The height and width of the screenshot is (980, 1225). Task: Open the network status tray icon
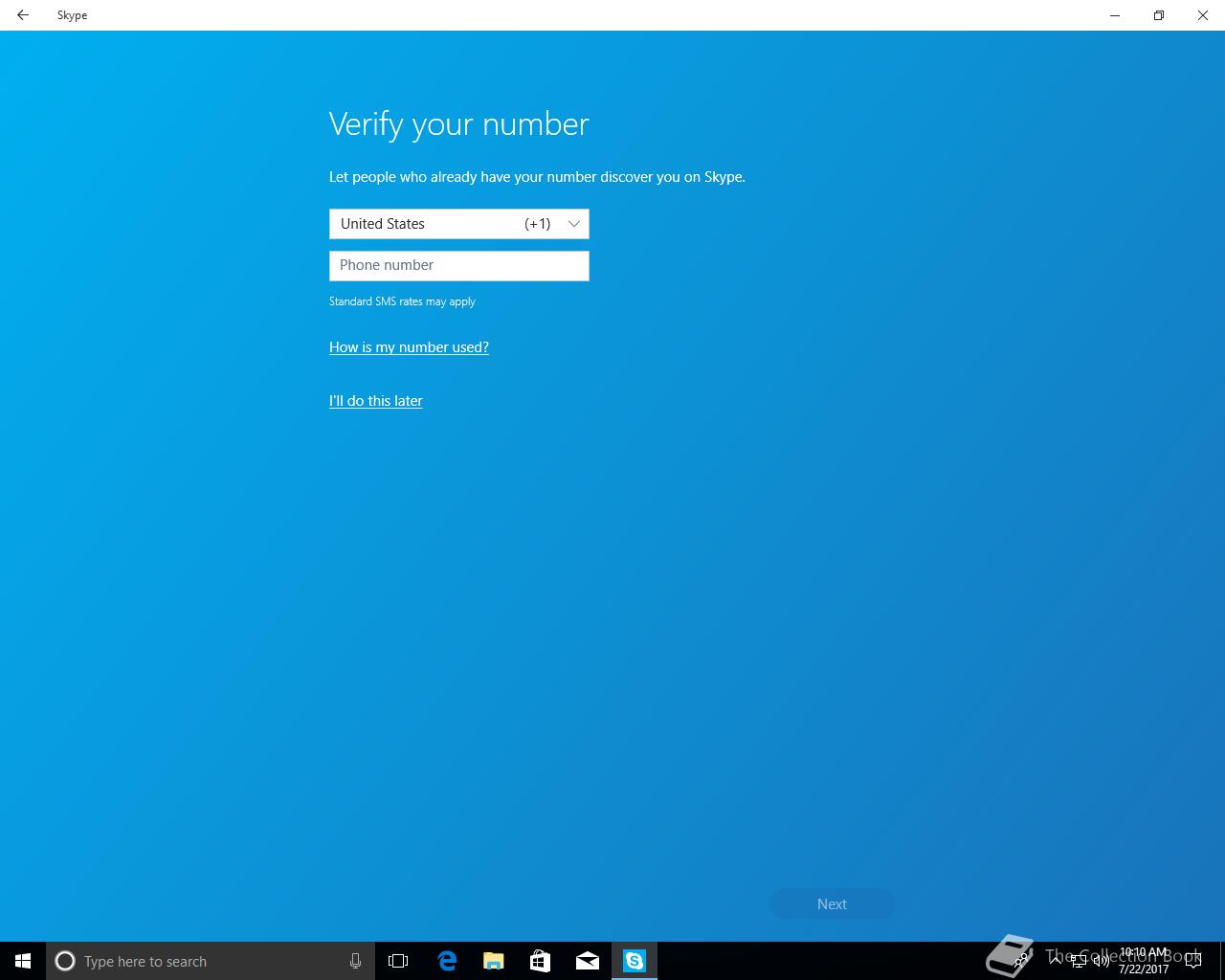point(1079,961)
